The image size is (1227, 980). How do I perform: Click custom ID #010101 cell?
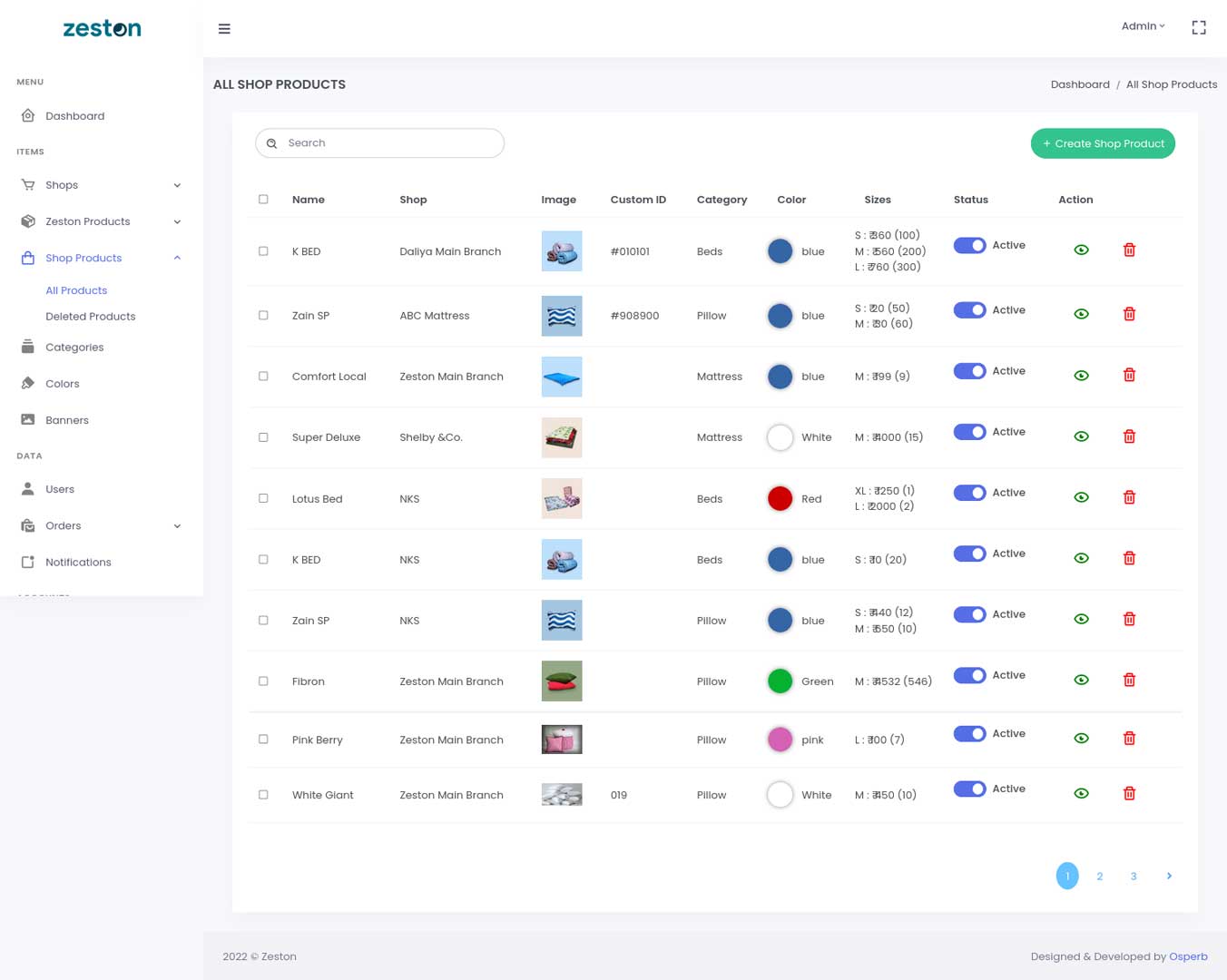coord(630,251)
